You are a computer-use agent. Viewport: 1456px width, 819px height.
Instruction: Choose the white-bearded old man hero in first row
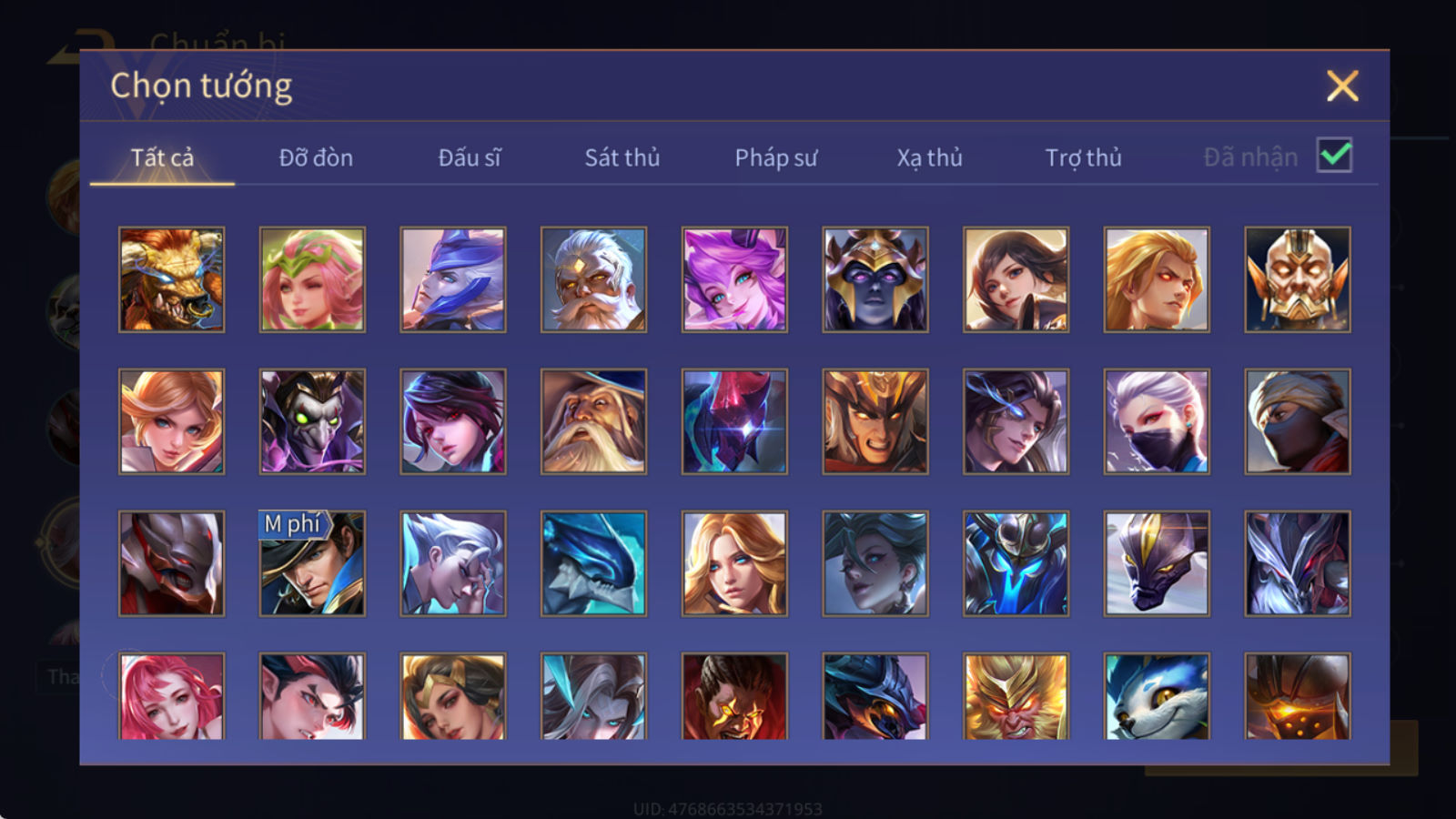point(593,279)
